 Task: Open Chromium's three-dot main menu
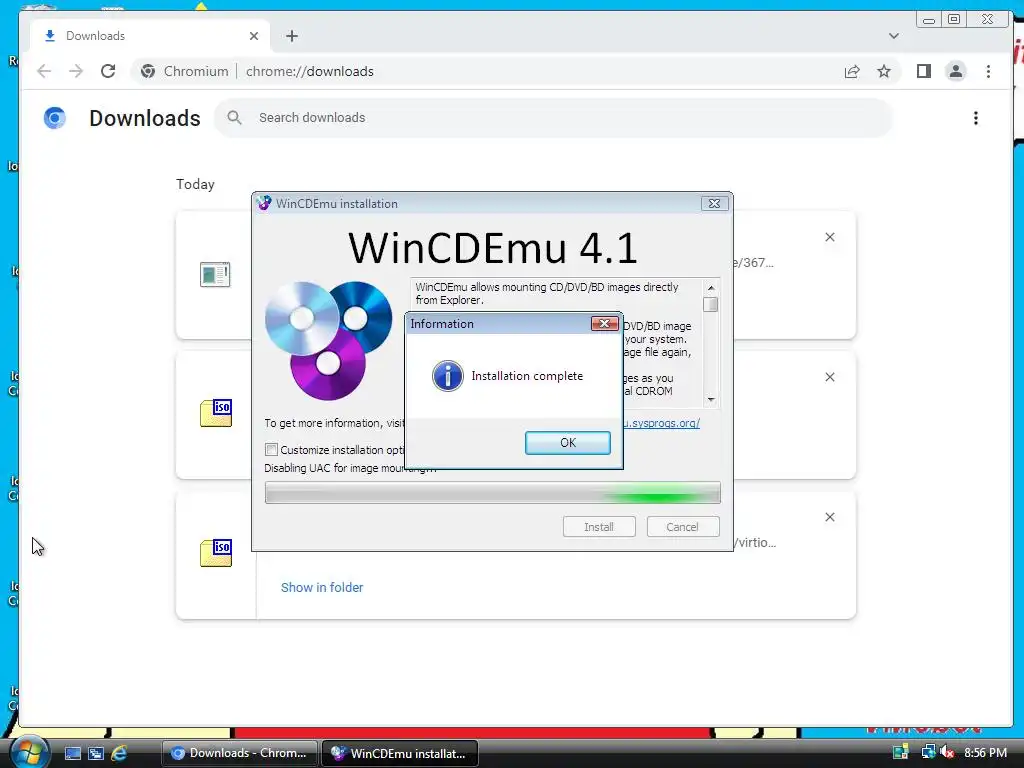pos(988,71)
